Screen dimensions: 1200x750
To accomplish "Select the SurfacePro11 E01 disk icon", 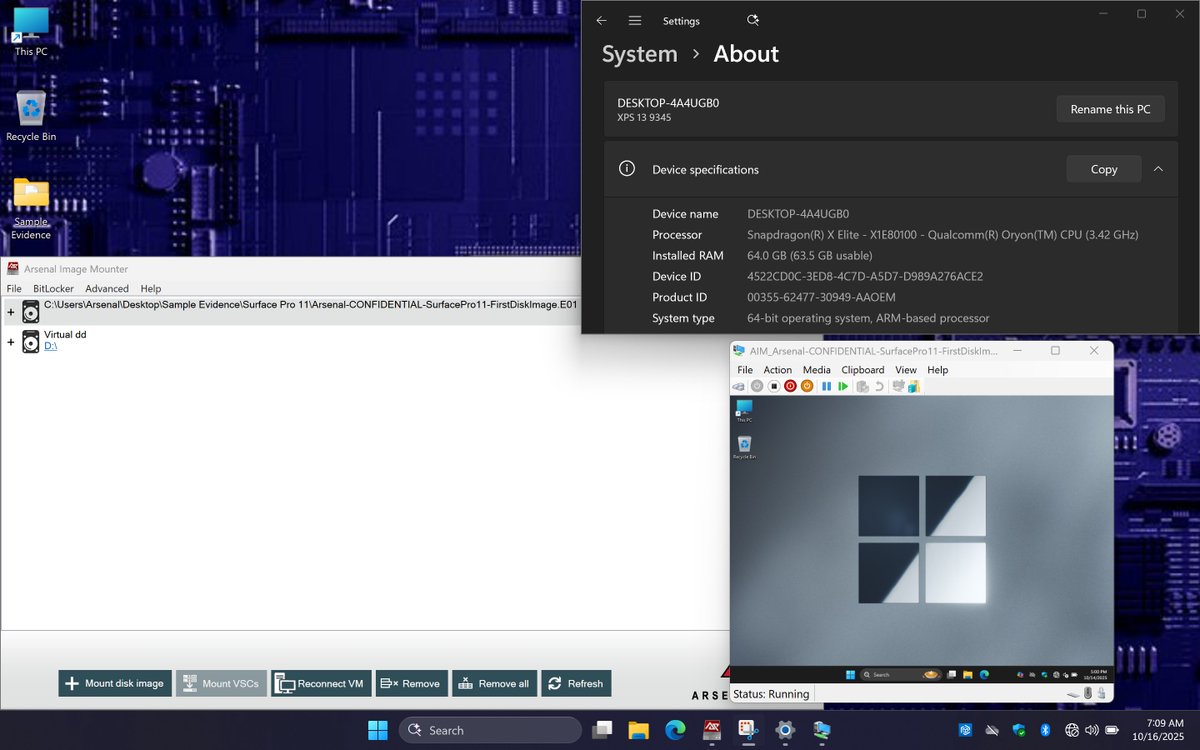I will point(31,313).
